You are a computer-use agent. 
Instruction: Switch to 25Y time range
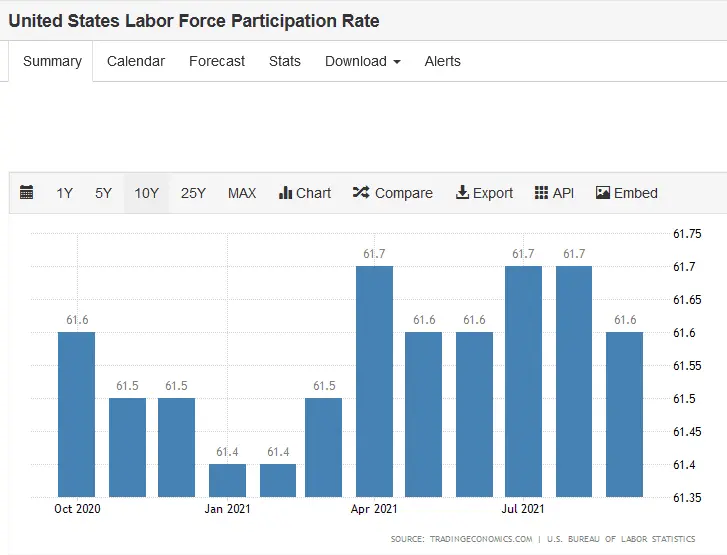[193, 193]
